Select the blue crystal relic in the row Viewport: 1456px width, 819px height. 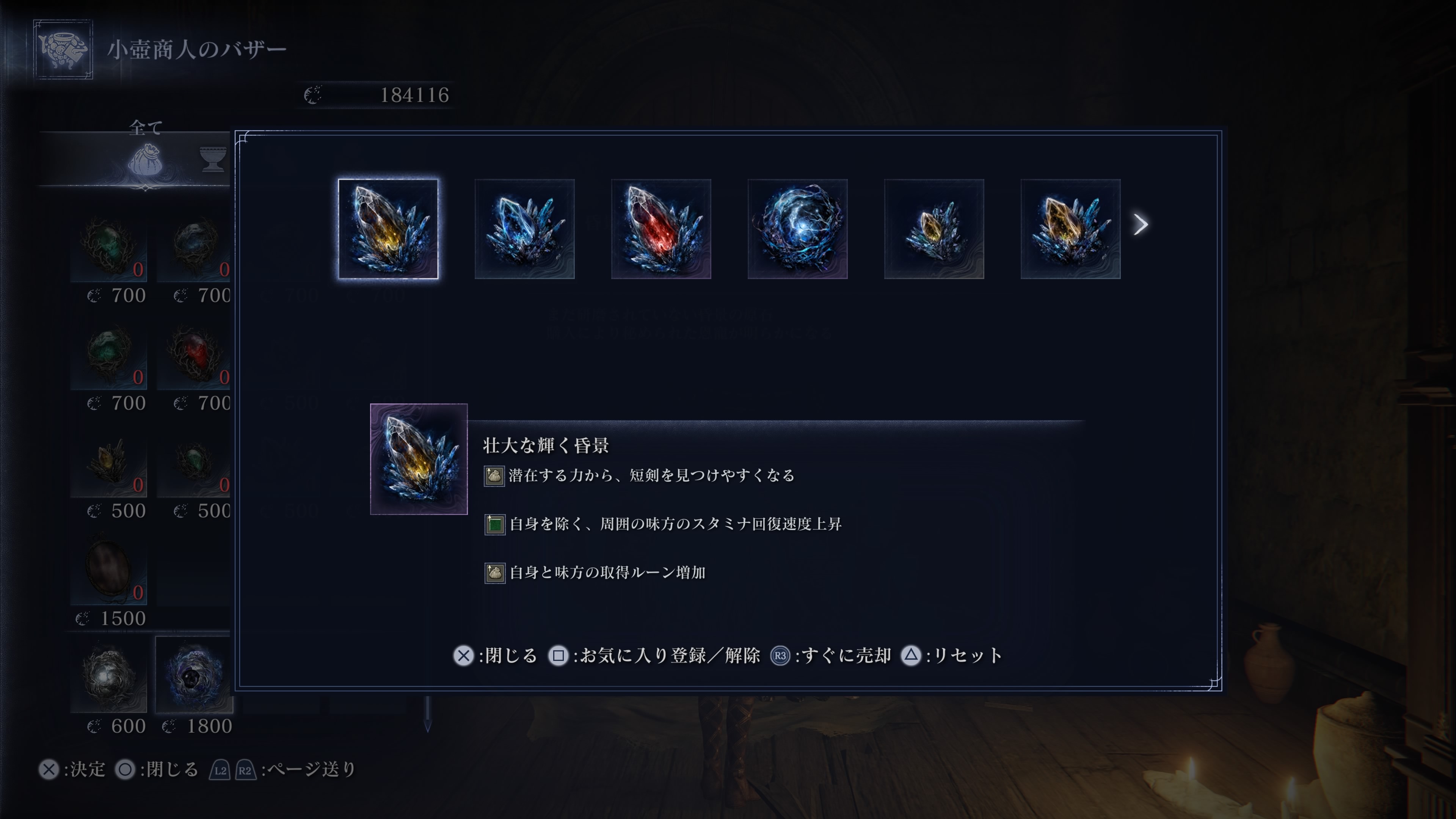point(524,229)
